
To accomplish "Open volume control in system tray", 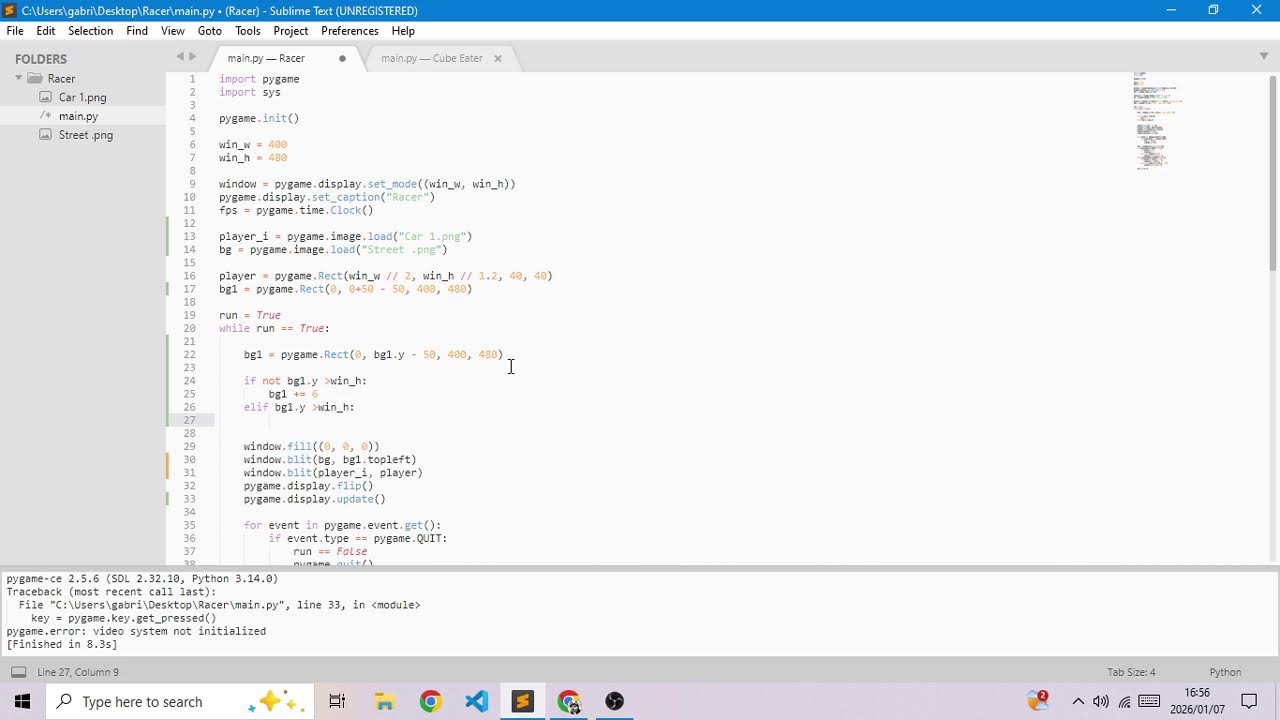I will click(x=1101, y=701).
